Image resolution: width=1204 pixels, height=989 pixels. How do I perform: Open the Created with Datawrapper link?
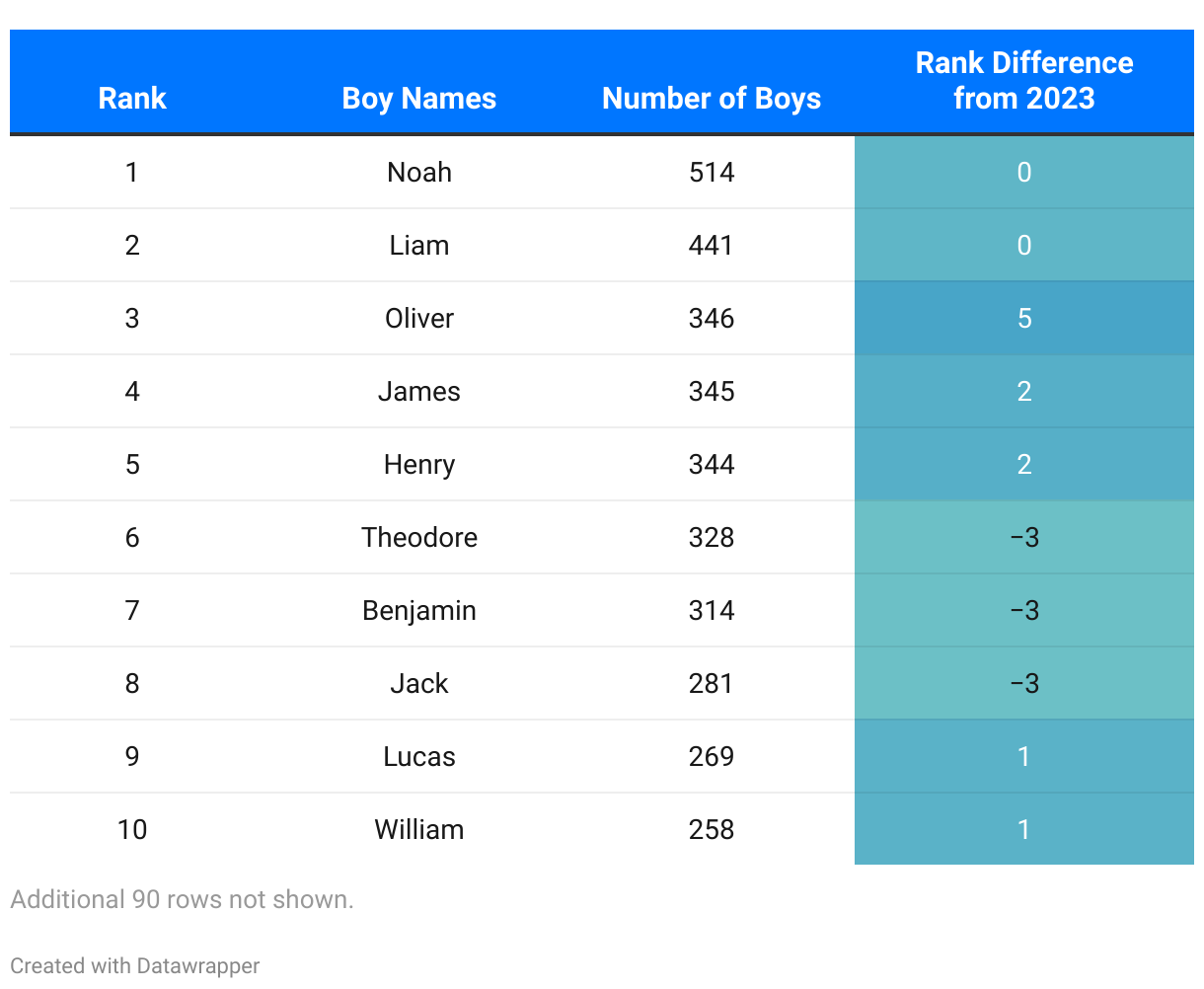(x=135, y=966)
